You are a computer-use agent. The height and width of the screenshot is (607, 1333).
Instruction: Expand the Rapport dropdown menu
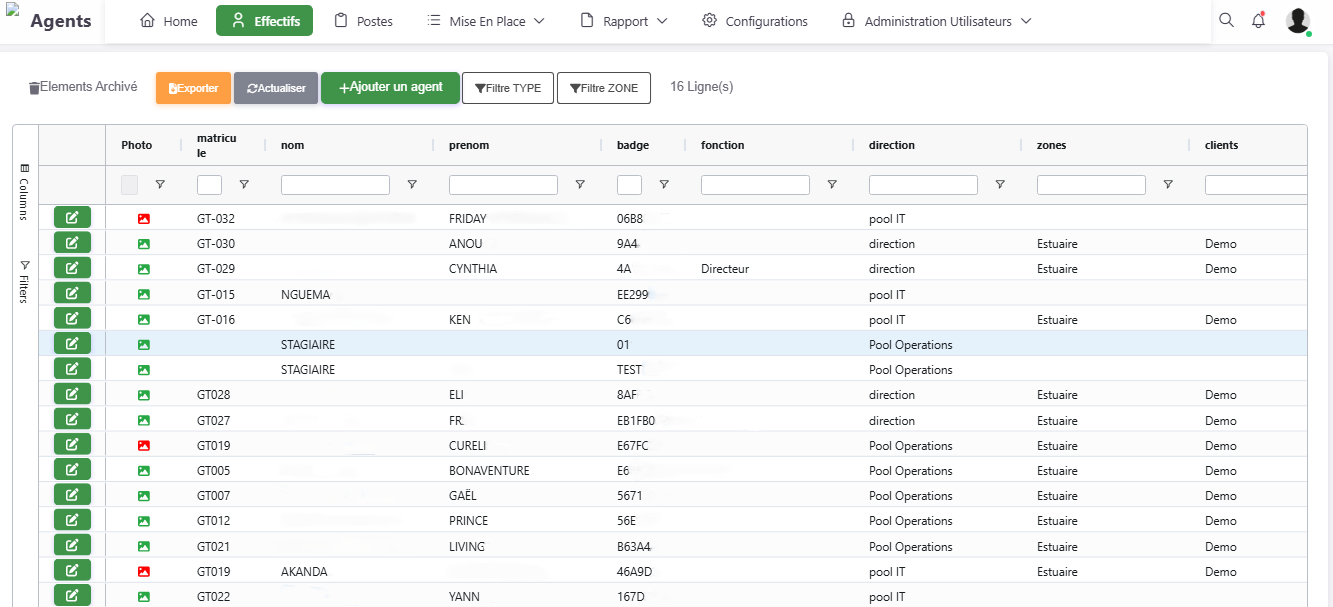point(625,21)
